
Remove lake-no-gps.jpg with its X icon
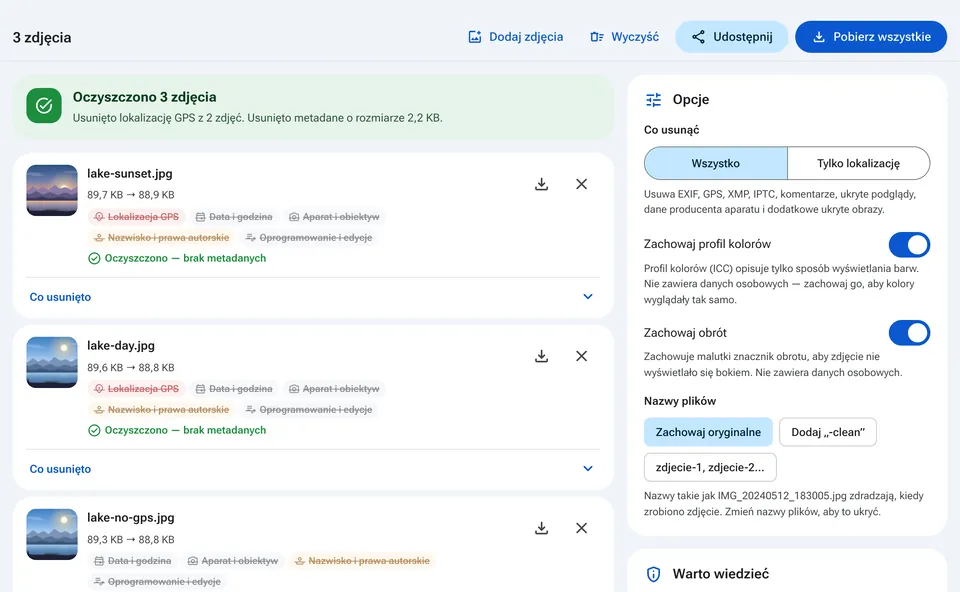pyautogui.click(x=582, y=528)
